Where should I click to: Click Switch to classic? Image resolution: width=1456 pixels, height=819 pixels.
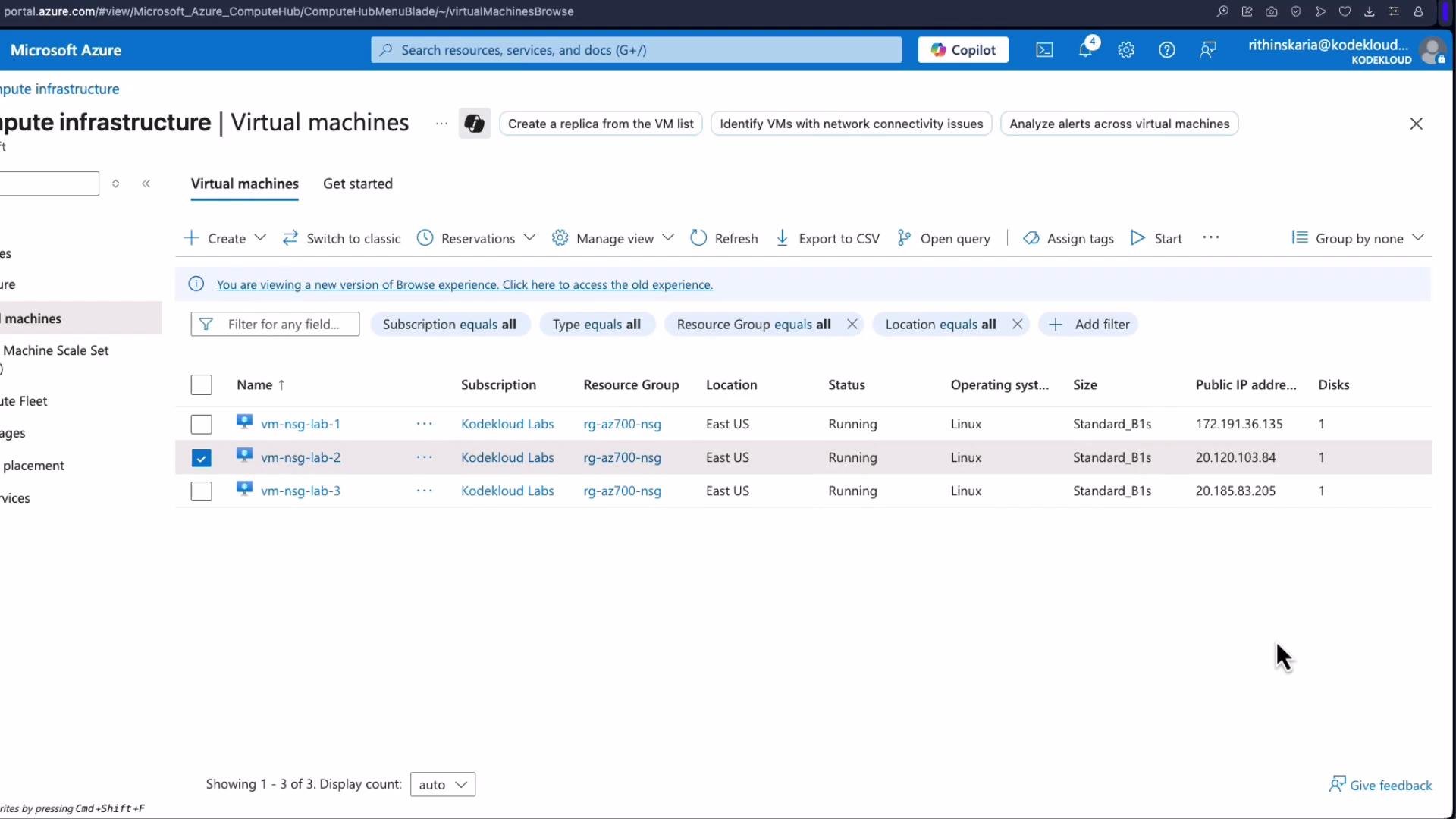tap(341, 238)
